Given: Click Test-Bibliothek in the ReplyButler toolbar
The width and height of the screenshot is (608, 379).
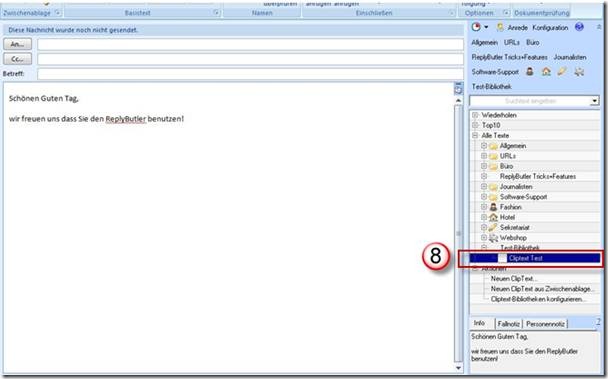Looking at the screenshot, I should click(x=491, y=87).
